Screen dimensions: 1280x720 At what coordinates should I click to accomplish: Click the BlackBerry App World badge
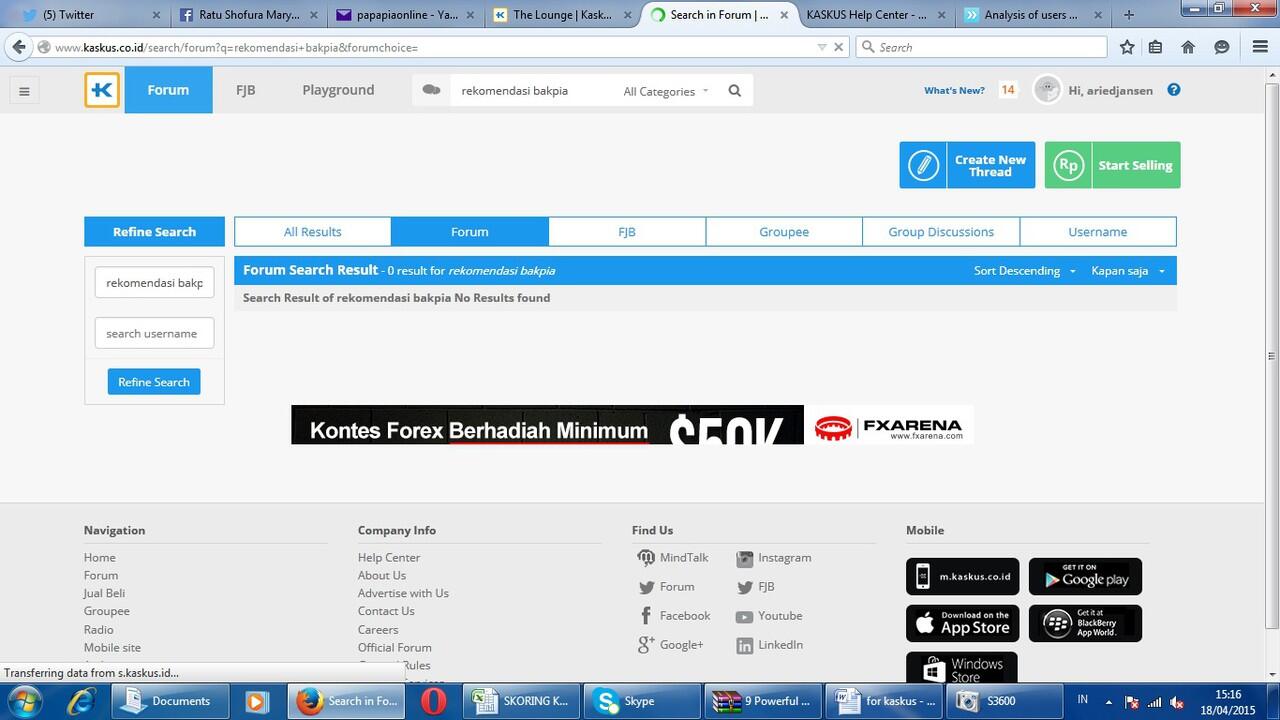pos(1085,624)
